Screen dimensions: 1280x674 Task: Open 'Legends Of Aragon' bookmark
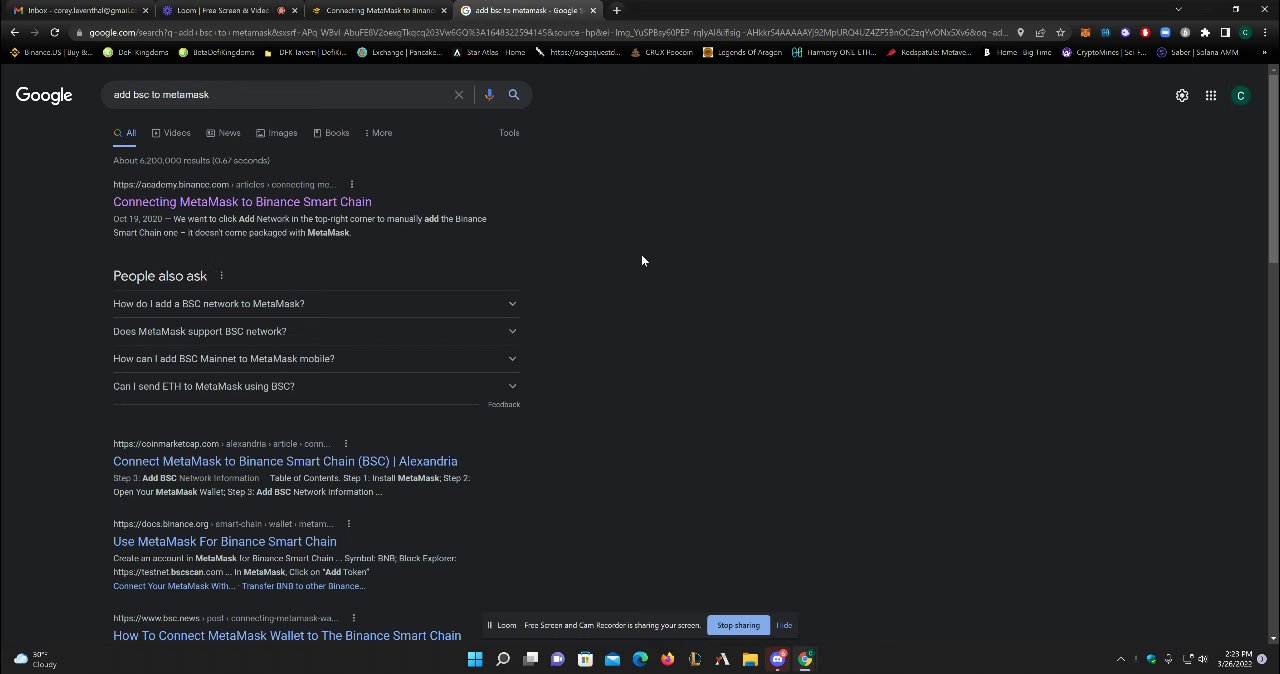[743, 52]
